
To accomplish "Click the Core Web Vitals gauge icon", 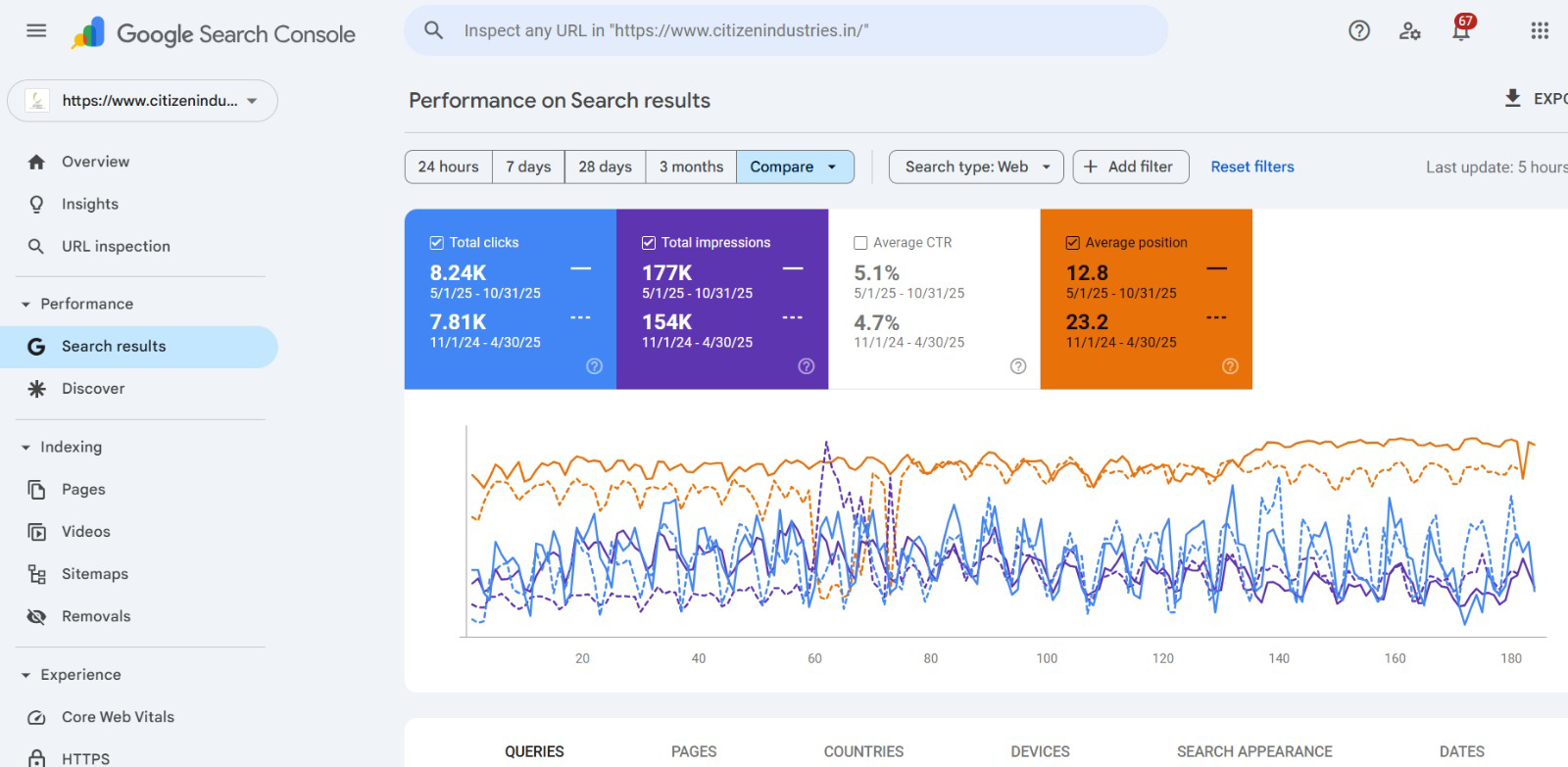I will [x=36, y=717].
